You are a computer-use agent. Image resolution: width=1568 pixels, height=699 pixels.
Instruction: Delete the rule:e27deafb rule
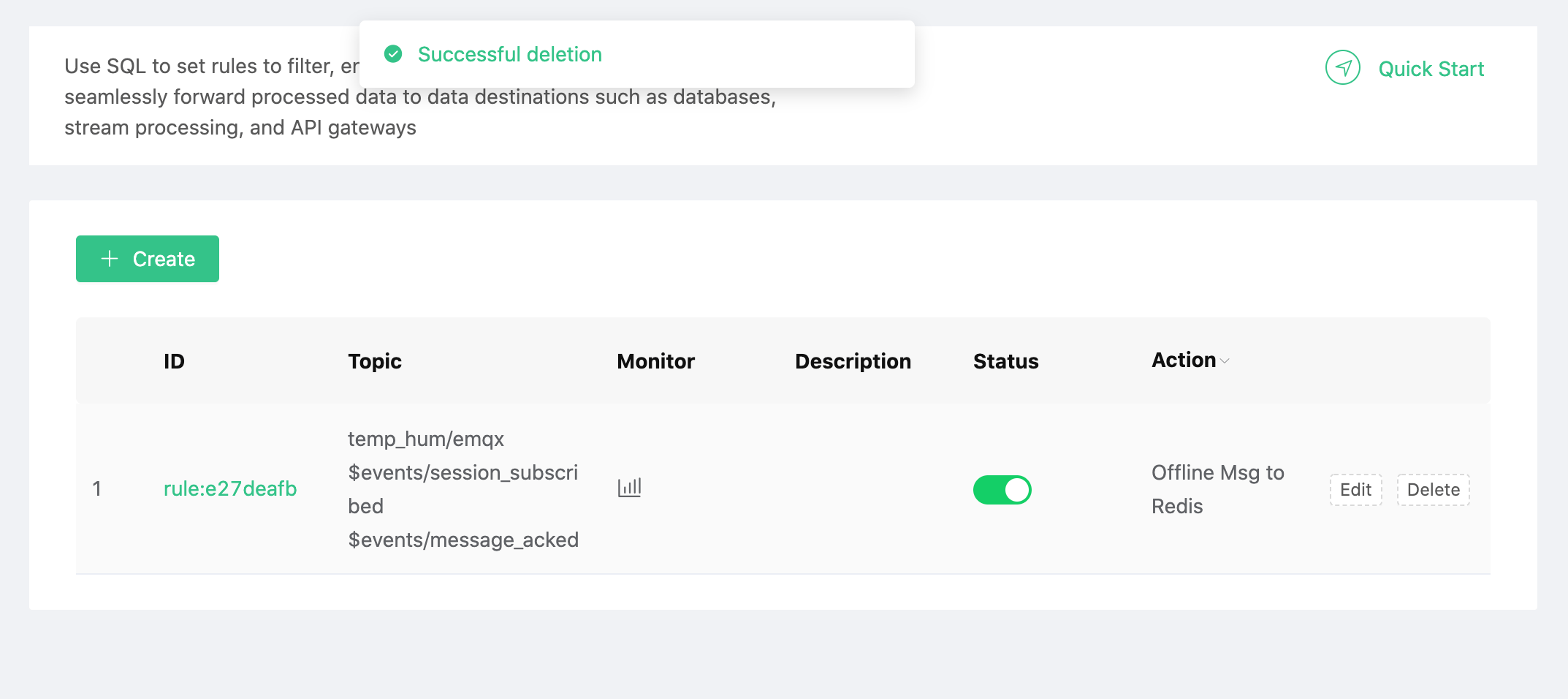coord(1433,490)
